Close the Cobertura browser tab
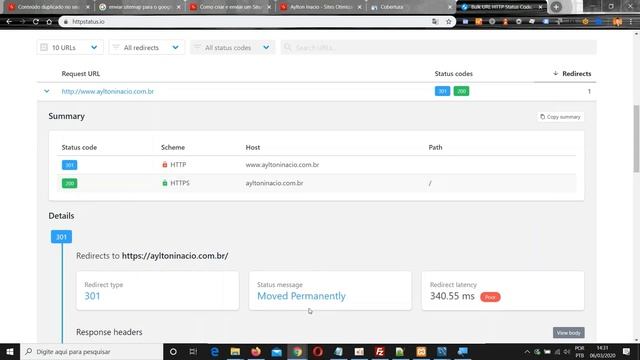The image size is (640, 360). (449, 7)
